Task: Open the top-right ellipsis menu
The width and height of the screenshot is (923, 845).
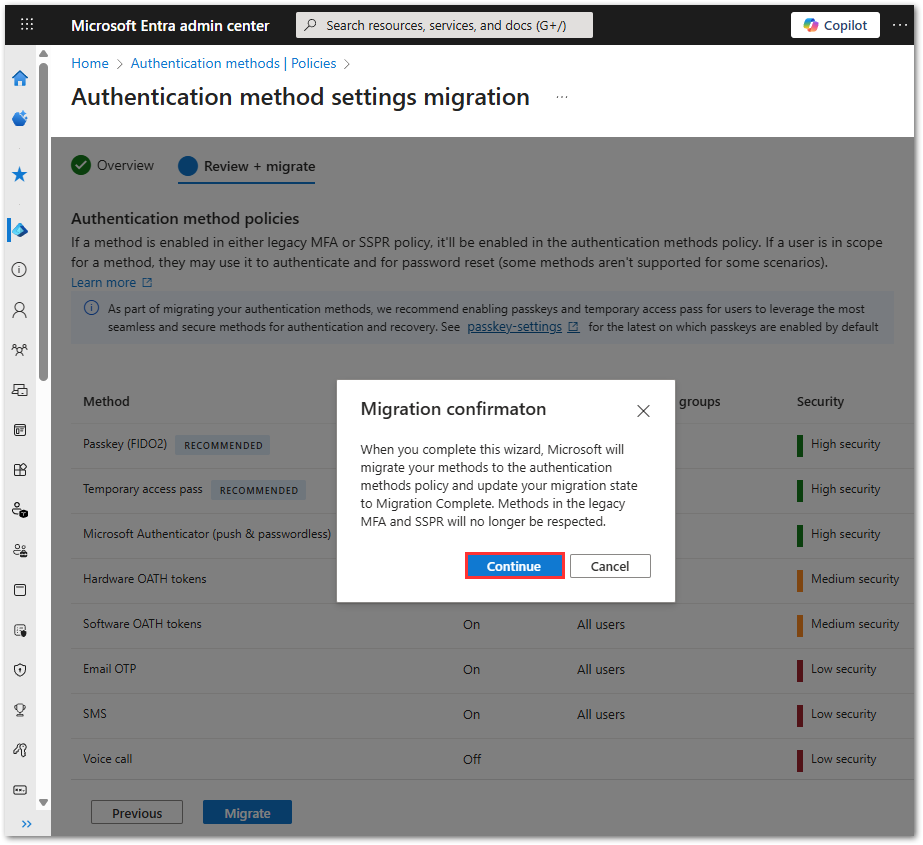Action: [900, 25]
